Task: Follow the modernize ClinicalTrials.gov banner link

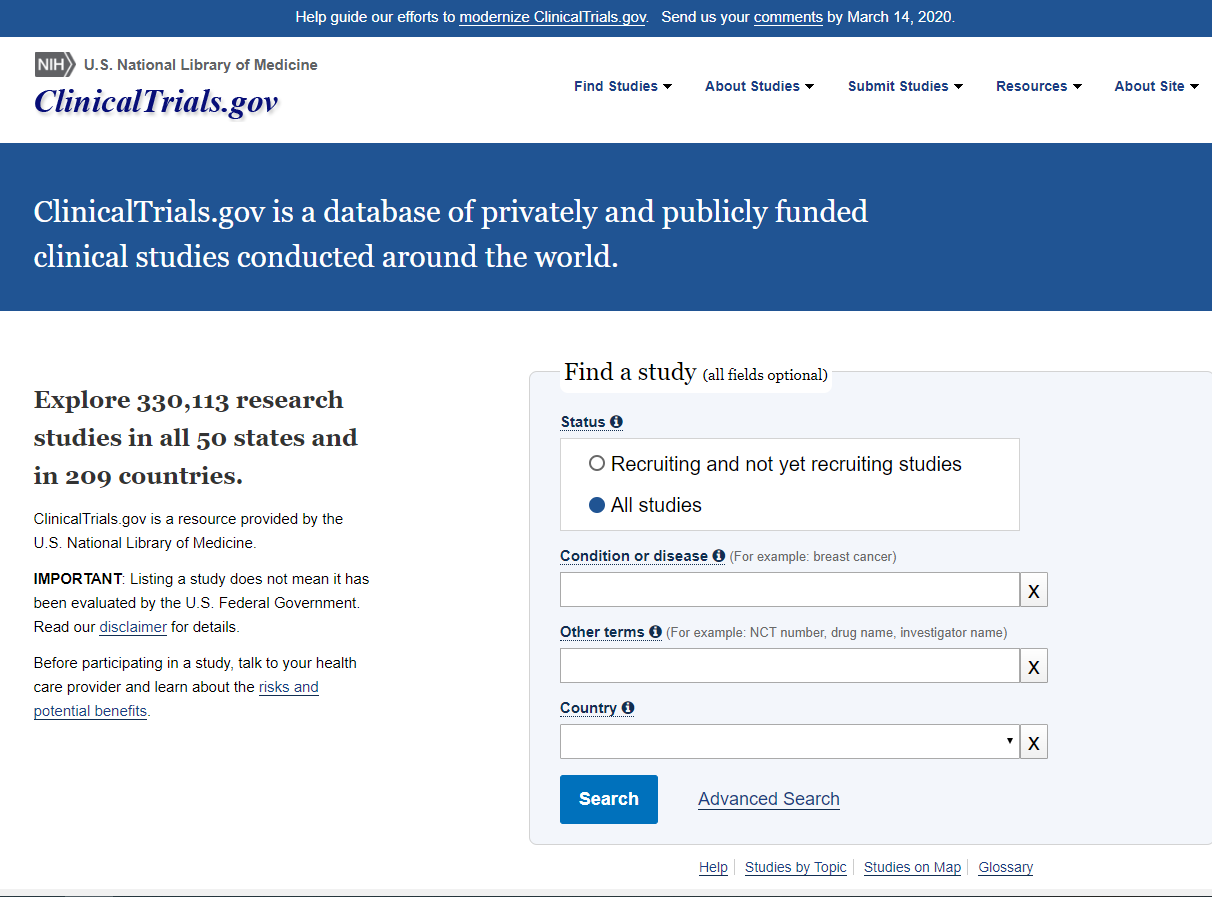Action: point(552,18)
